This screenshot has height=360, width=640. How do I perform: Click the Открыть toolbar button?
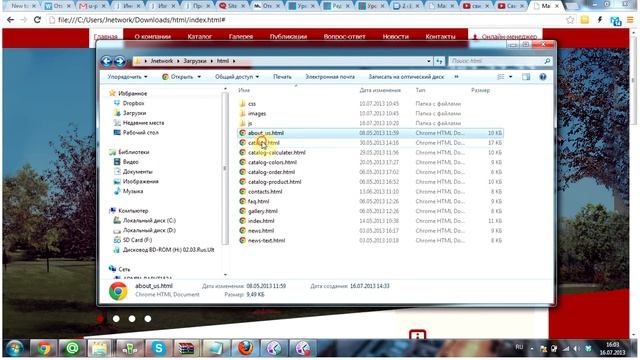[178, 77]
